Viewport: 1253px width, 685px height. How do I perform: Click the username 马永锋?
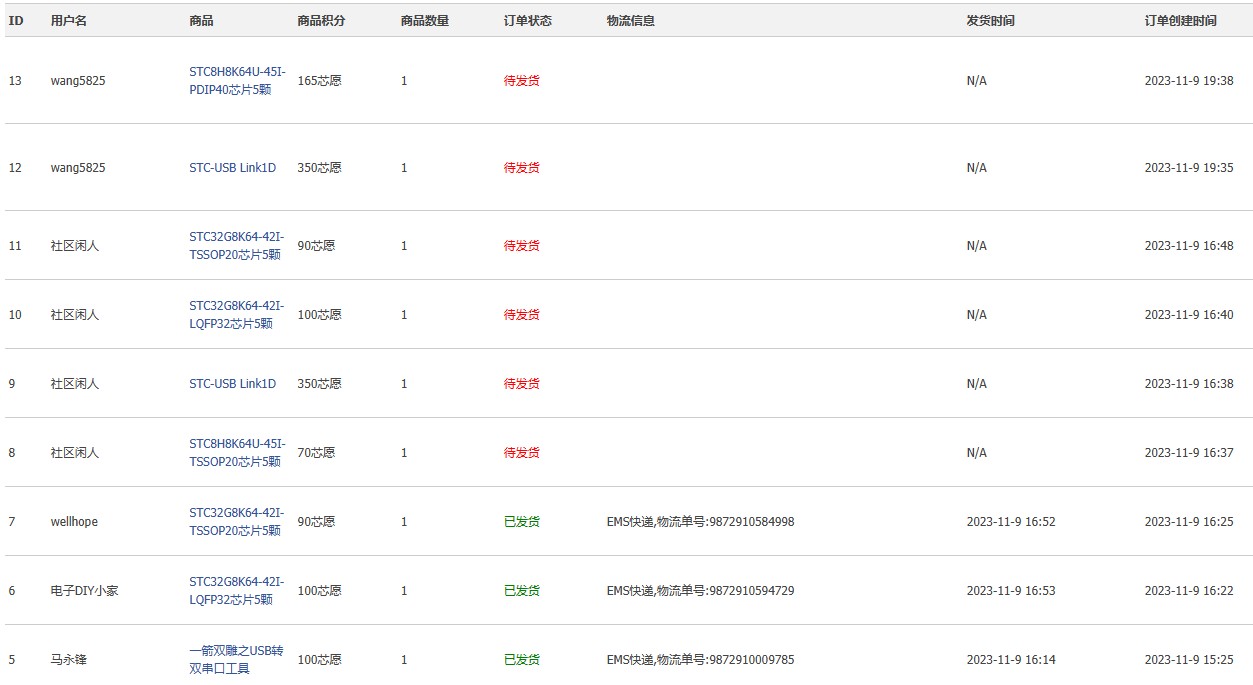tap(69, 660)
